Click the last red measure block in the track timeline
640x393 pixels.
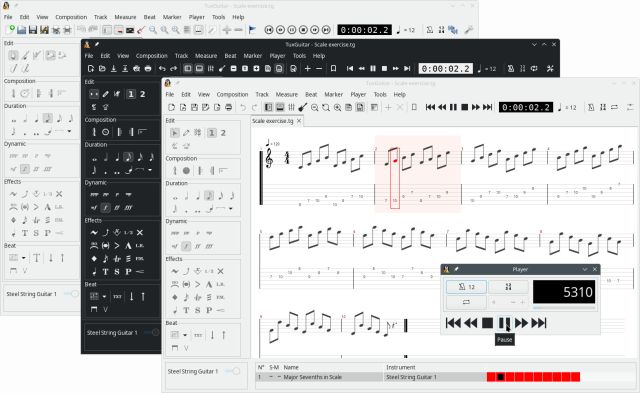576,377
